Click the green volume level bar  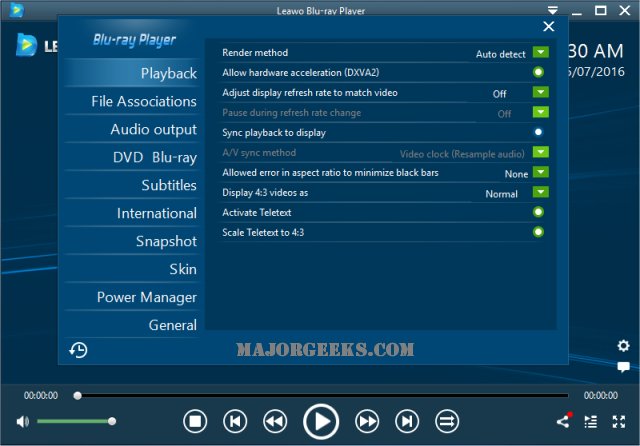(72, 421)
